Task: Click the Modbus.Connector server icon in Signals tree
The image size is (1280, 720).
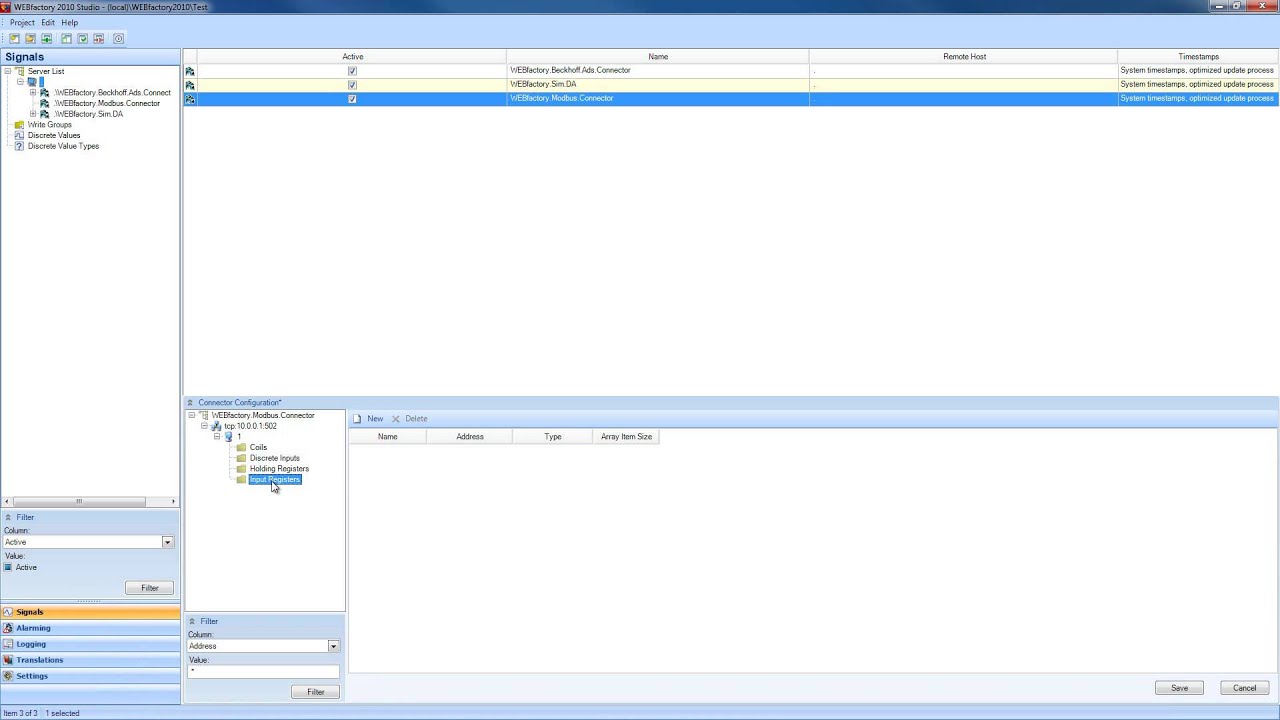Action: [x=44, y=103]
